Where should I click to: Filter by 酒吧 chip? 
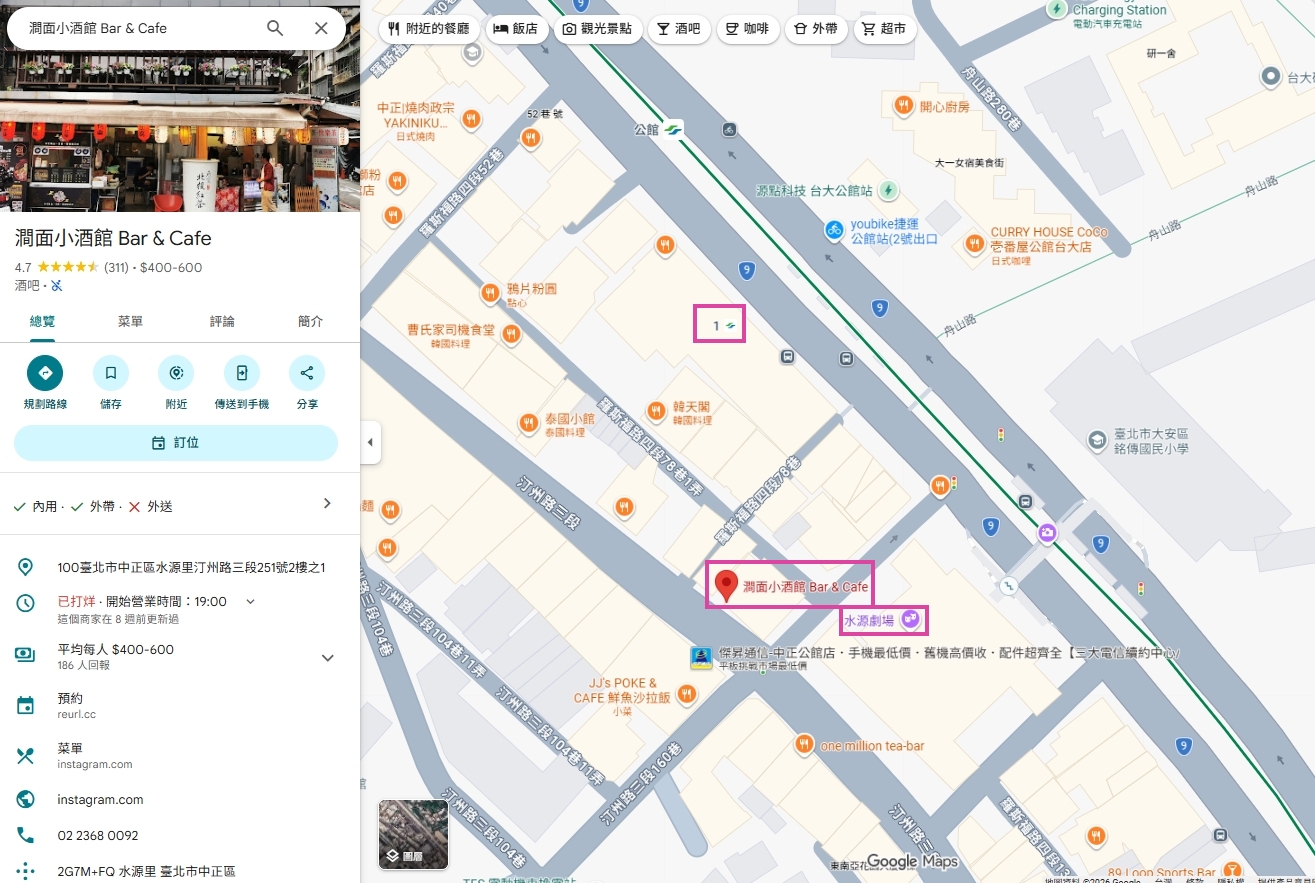click(x=679, y=29)
